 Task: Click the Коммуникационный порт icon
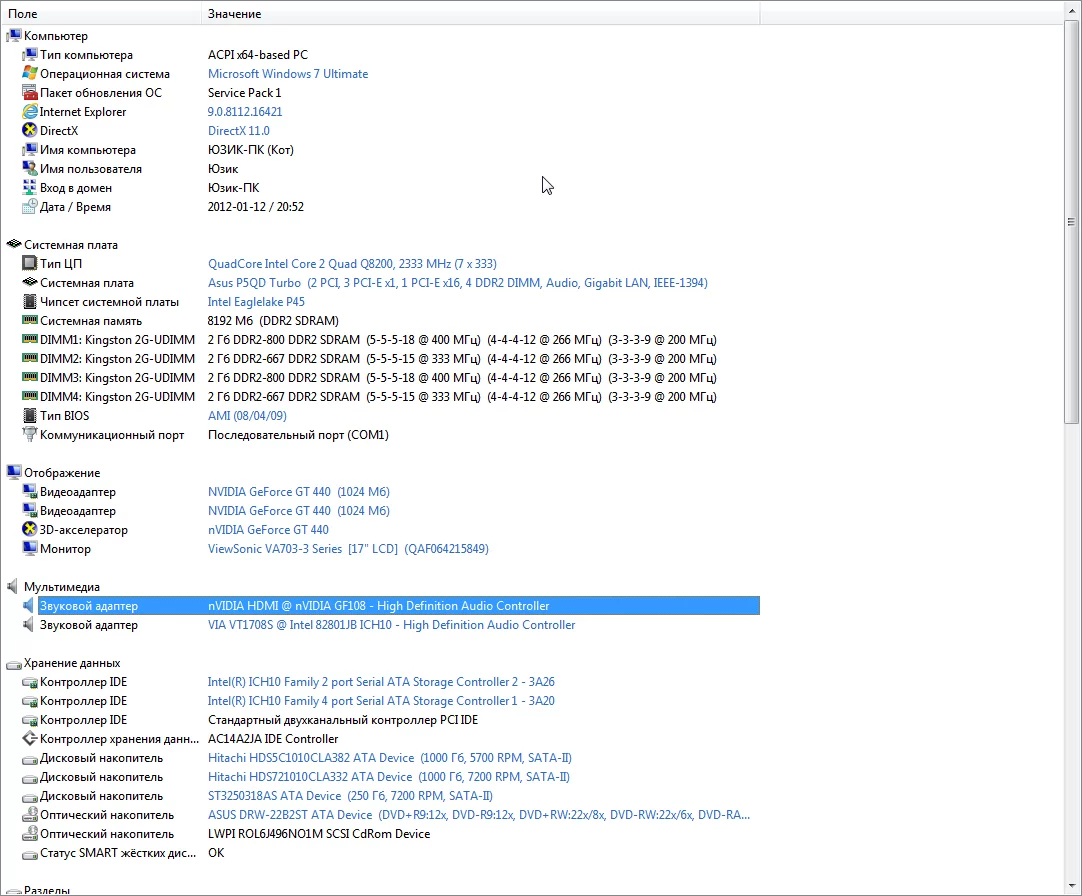30,434
